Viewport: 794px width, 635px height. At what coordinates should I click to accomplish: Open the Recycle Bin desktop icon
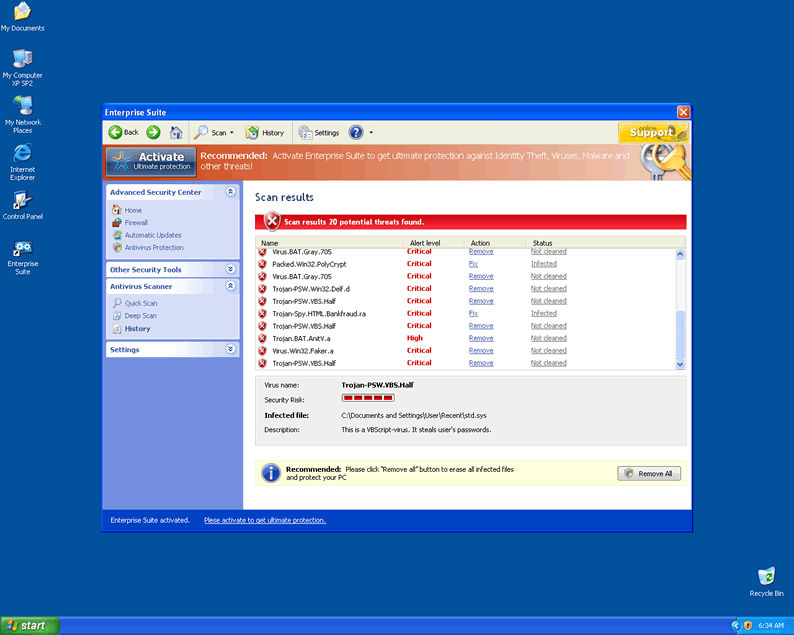pos(766,576)
